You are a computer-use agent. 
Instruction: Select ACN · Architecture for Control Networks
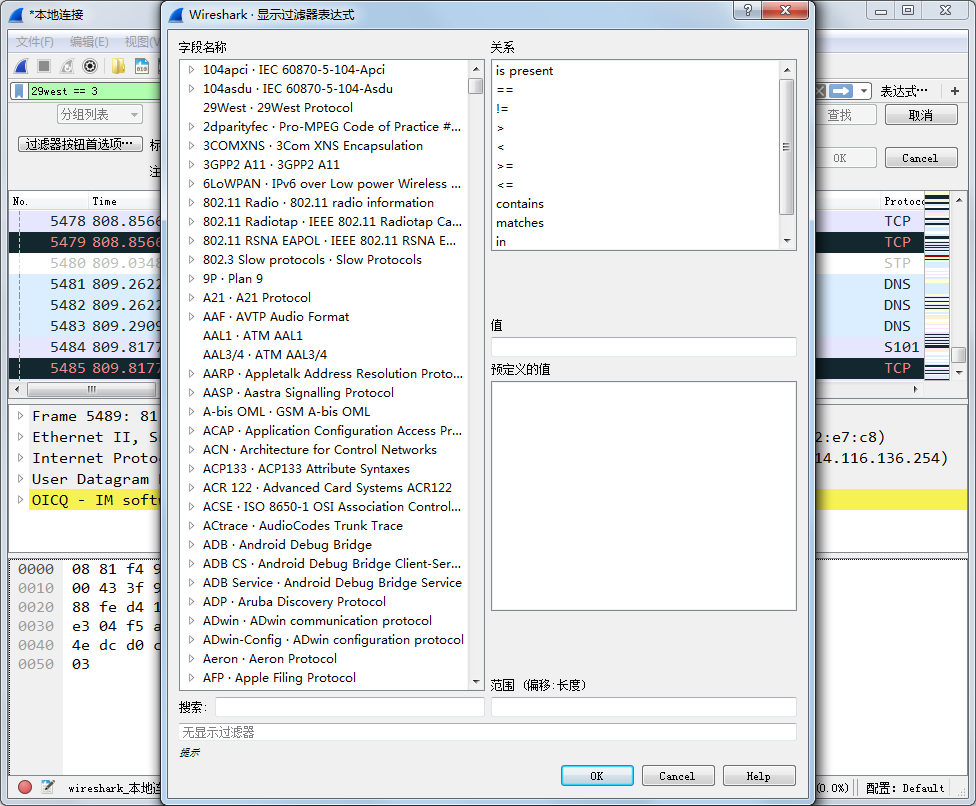pyautogui.click(x=320, y=449)
